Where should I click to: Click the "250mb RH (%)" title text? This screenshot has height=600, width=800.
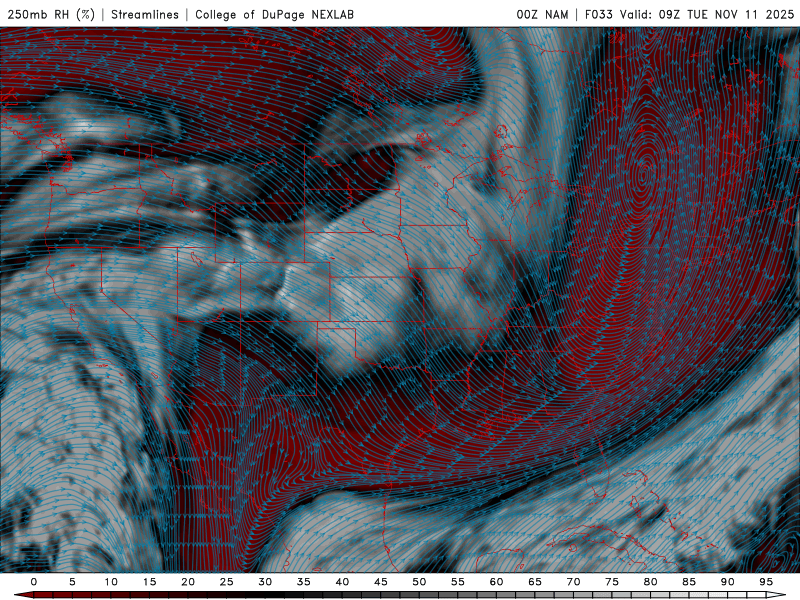coord(52,15)
